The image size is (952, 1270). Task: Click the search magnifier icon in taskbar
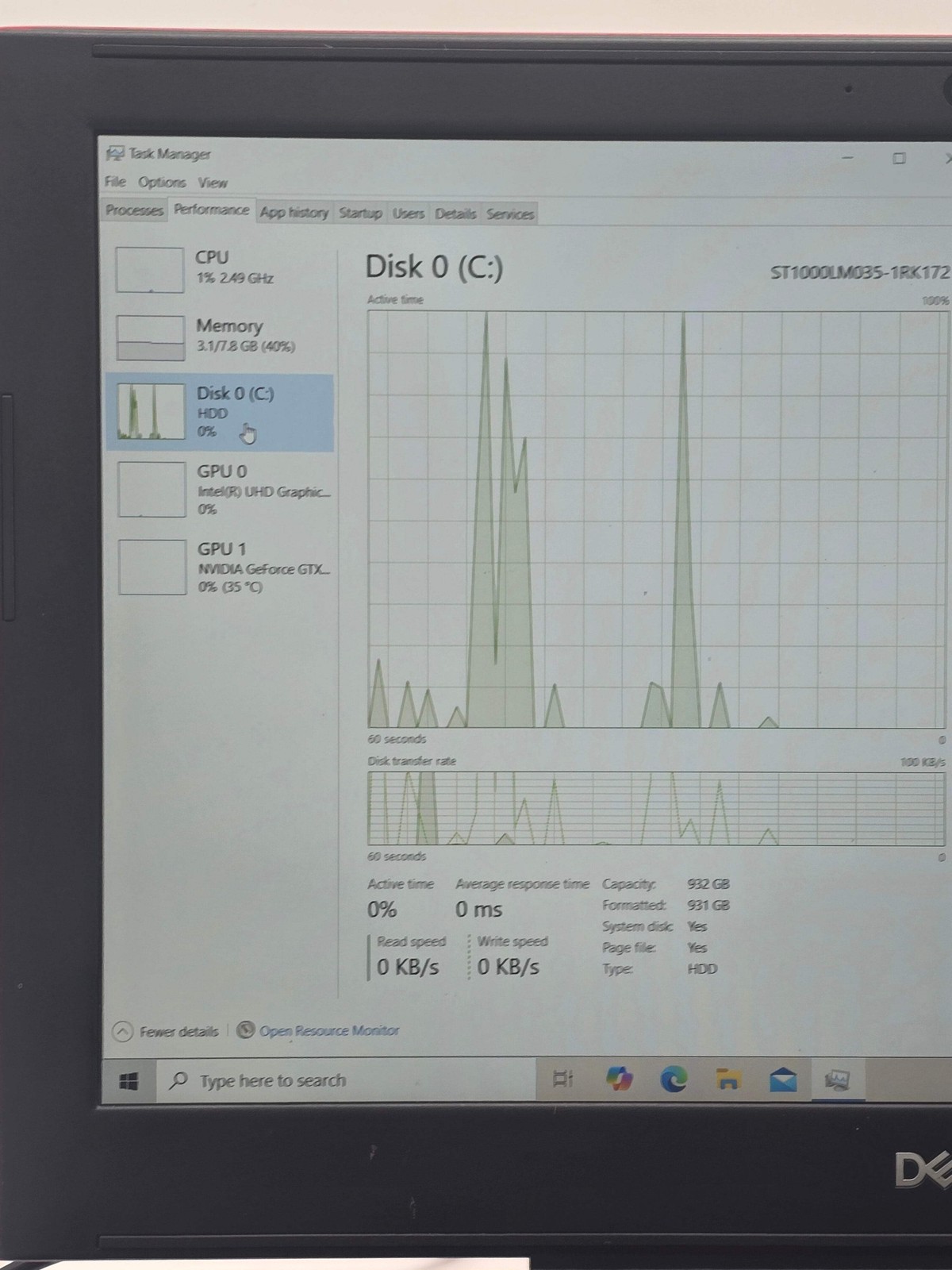click(x=179, y=1080)
